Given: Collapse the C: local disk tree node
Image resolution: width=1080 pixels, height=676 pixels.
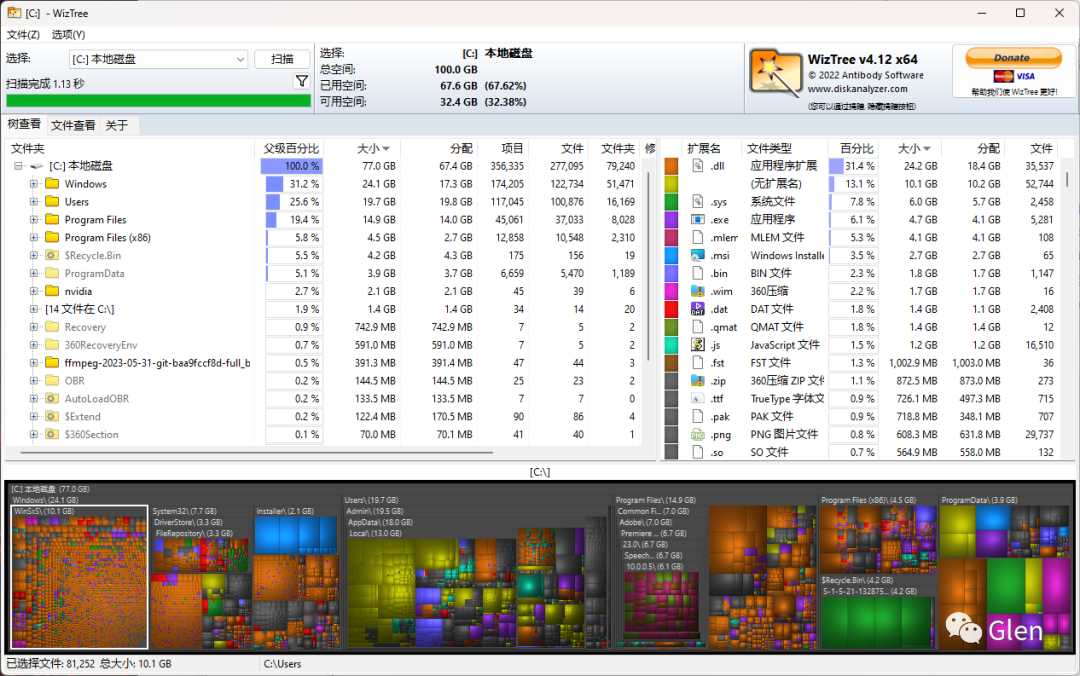Looking at the screenshot, I should click(x=19, y=166).
